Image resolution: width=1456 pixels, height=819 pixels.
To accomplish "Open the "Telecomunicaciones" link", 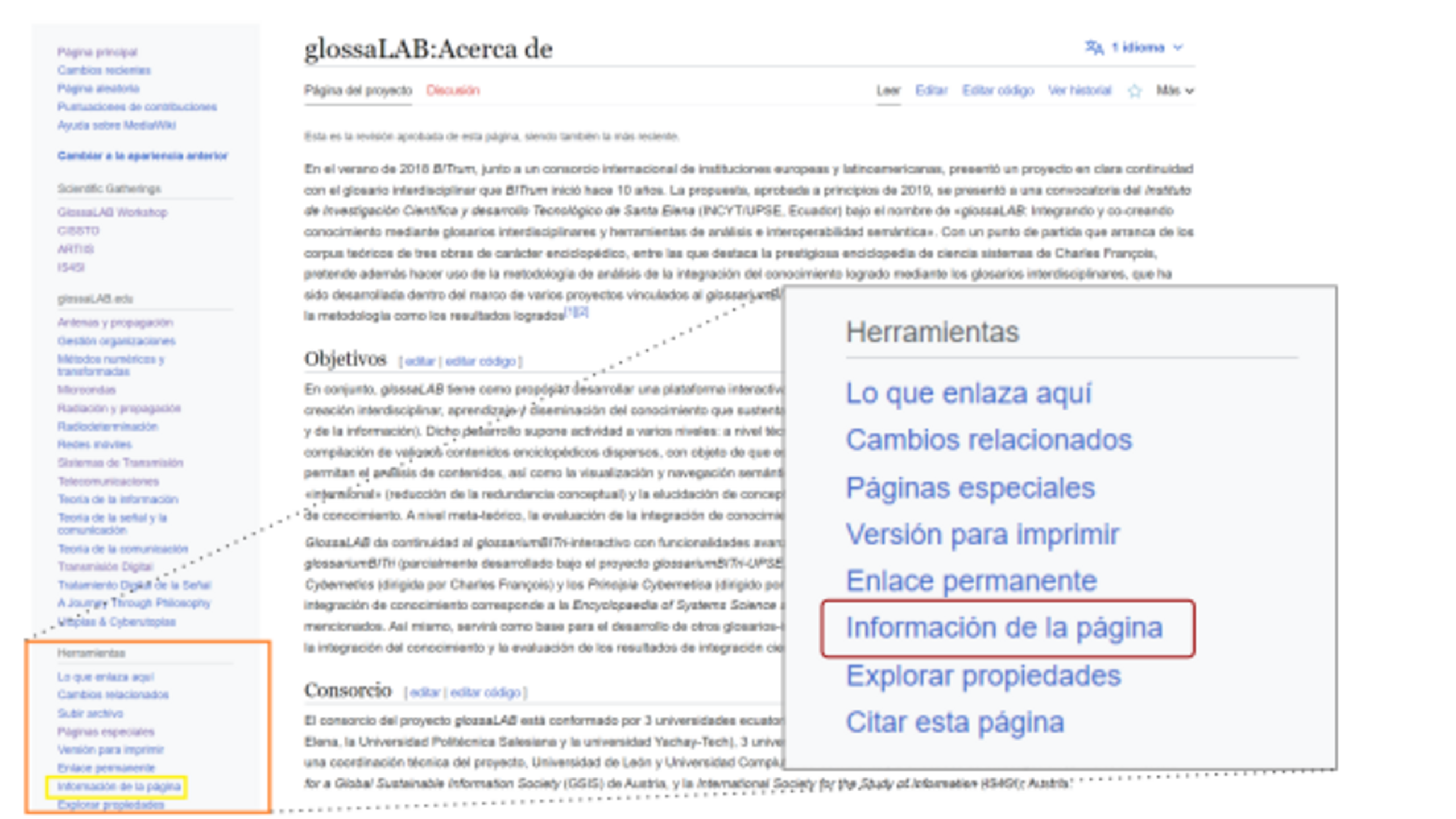I will coord(108,481).
